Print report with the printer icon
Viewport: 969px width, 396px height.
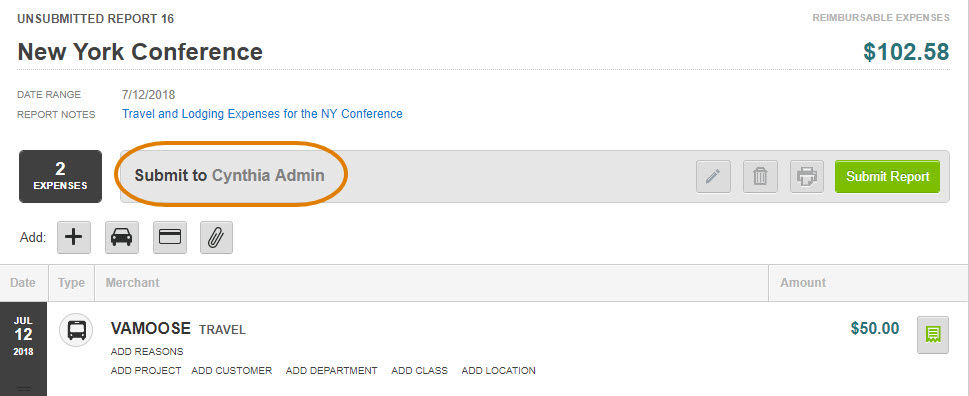tap(807, 177)
